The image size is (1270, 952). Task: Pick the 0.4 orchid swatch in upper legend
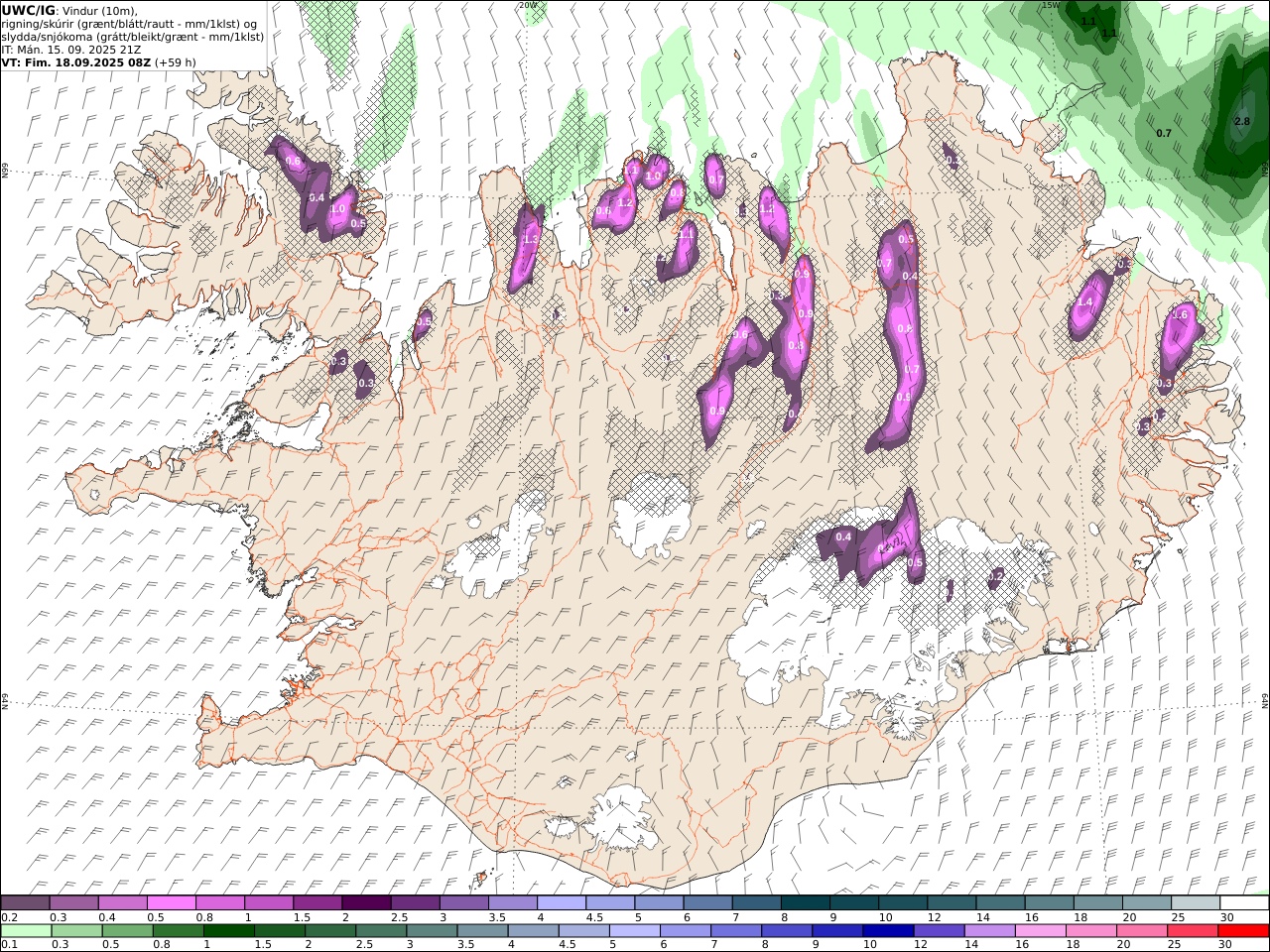pyautogui.click(x=122, y=903)
